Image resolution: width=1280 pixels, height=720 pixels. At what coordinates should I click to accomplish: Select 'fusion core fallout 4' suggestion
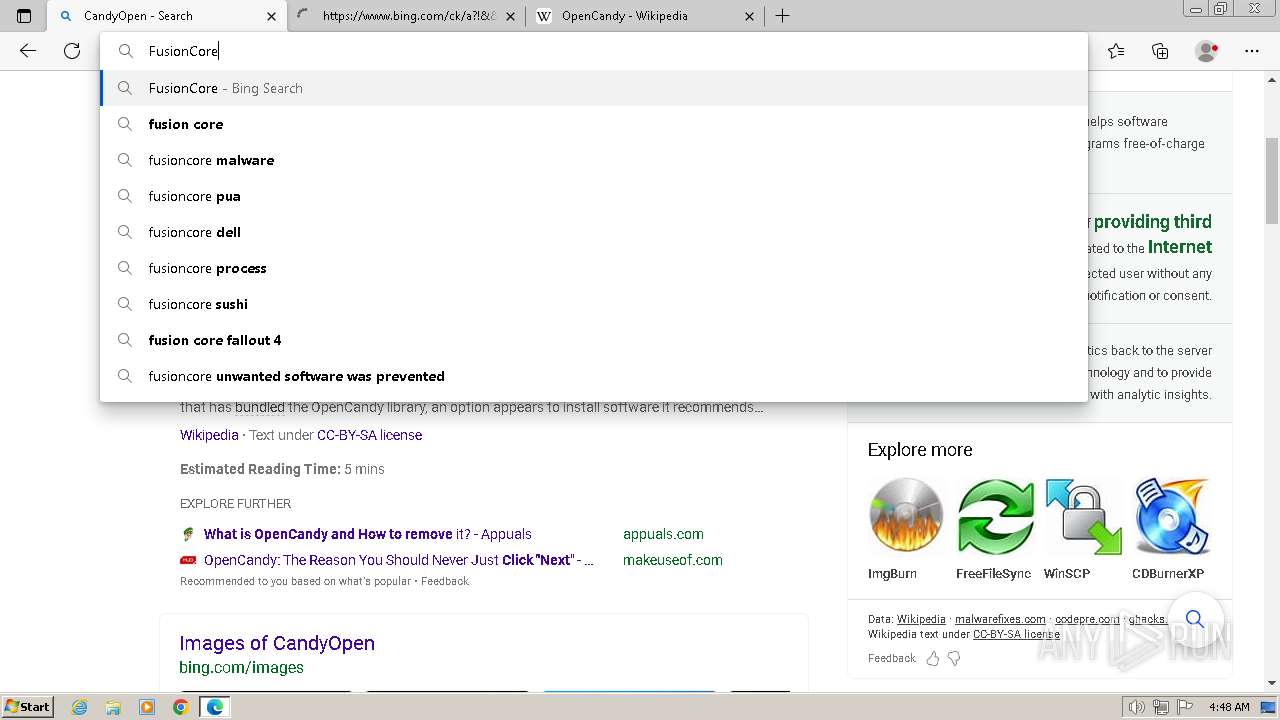[x=594, y=340]
